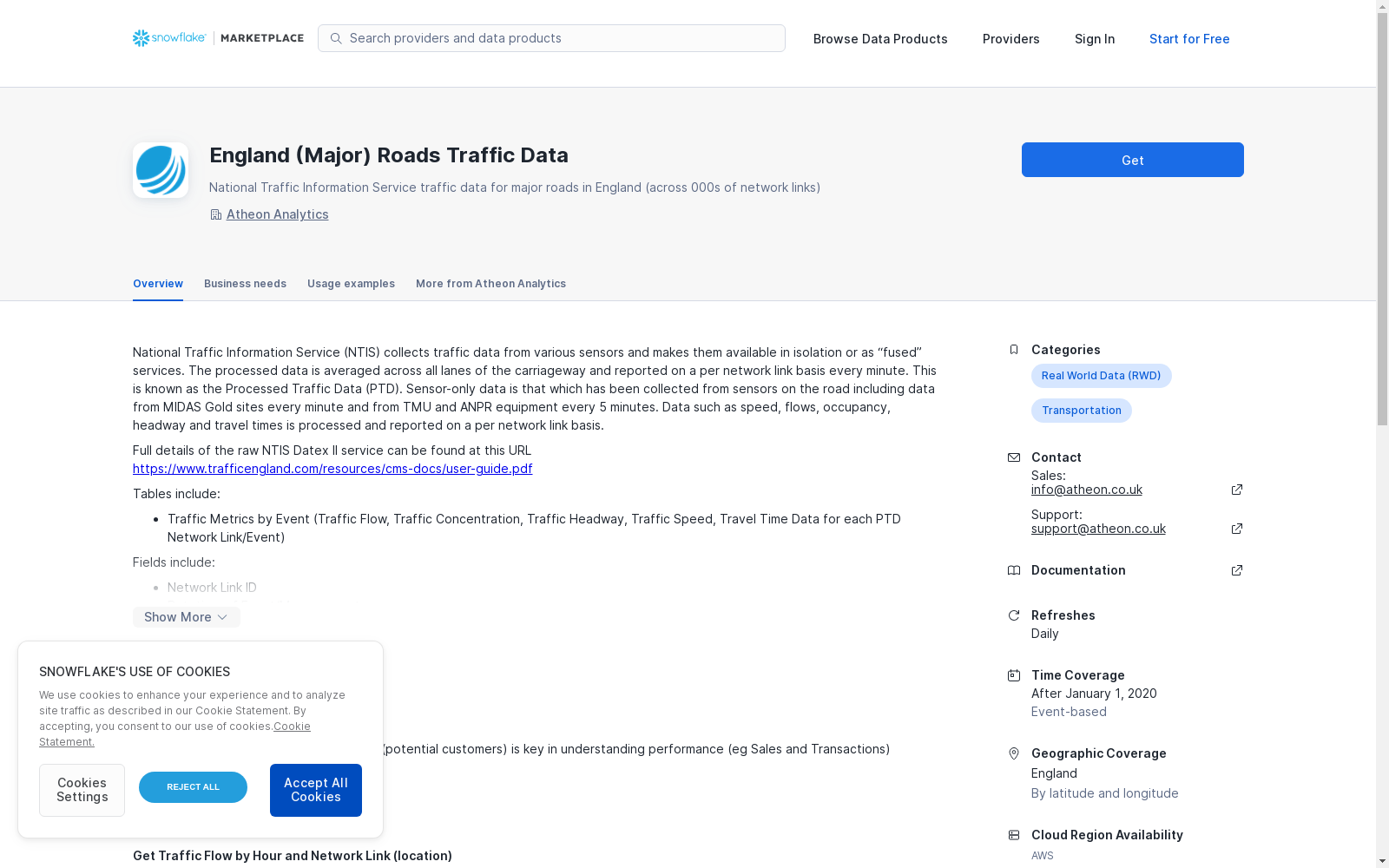Click the Atheon Analytics provider logo
Screen dimensions: 1389x868
161,170
